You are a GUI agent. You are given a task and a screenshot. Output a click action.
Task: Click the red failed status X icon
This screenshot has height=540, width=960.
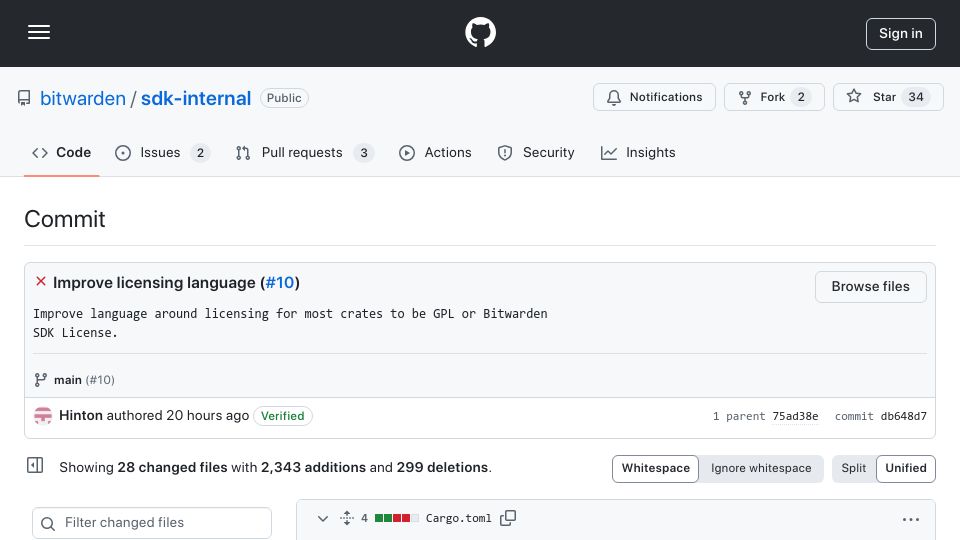coord(41,281)
